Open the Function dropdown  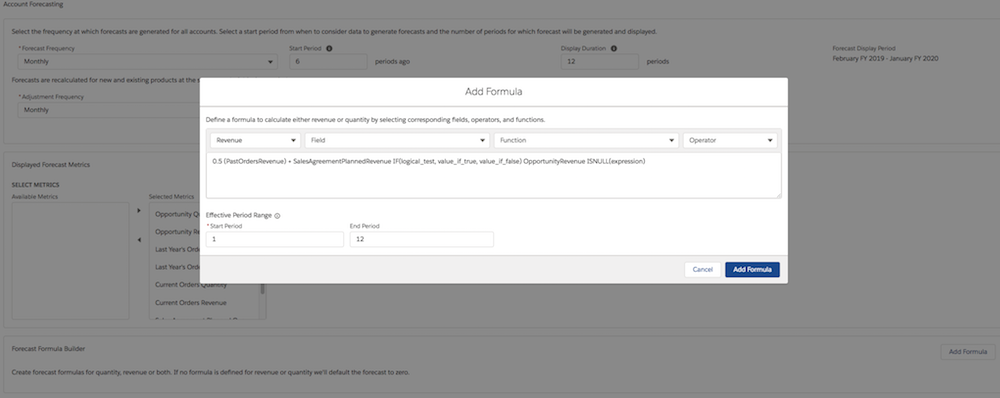585,140
